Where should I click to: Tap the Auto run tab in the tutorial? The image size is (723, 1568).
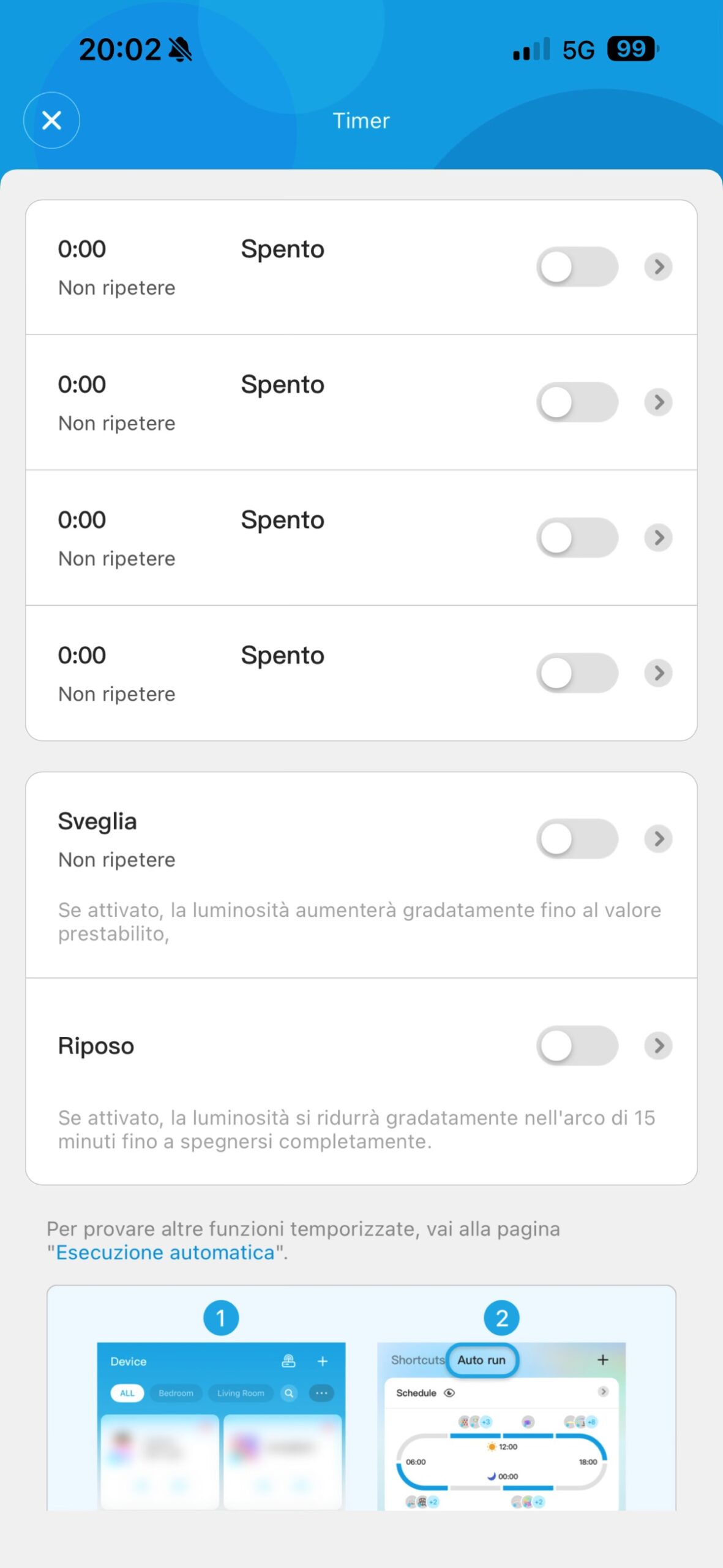click(x=482, y=1360)
